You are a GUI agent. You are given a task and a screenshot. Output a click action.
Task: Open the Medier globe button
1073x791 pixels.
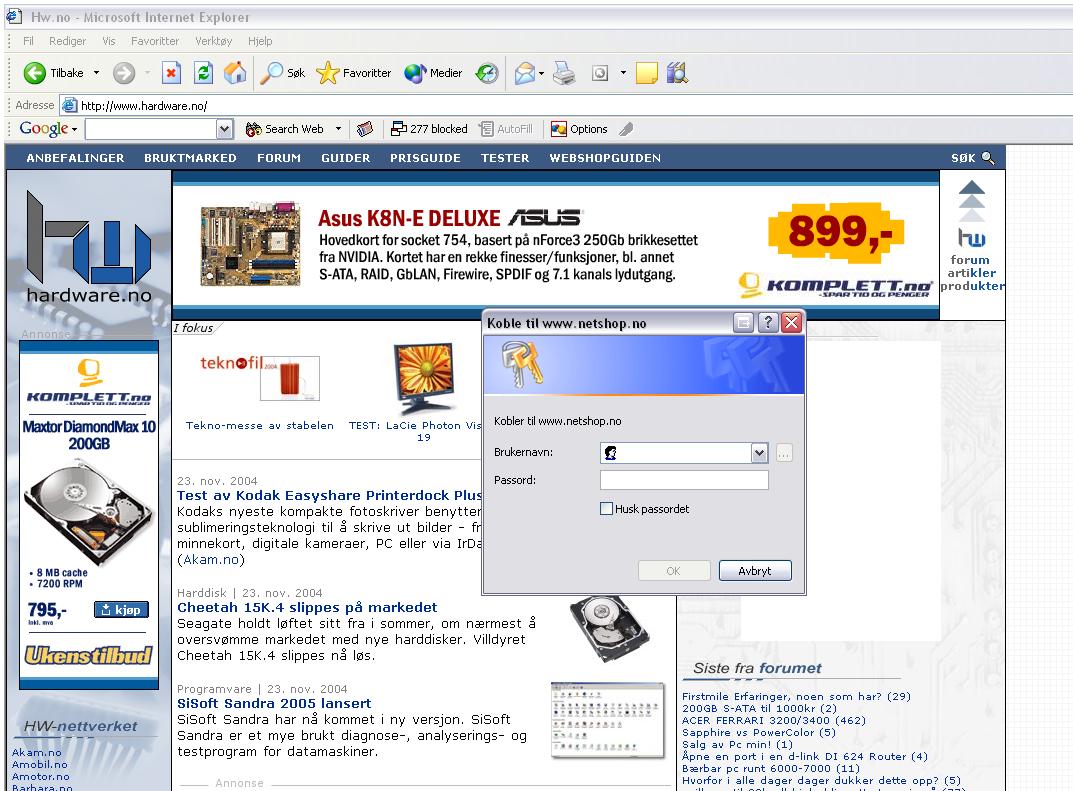click(x=433, y=73)
